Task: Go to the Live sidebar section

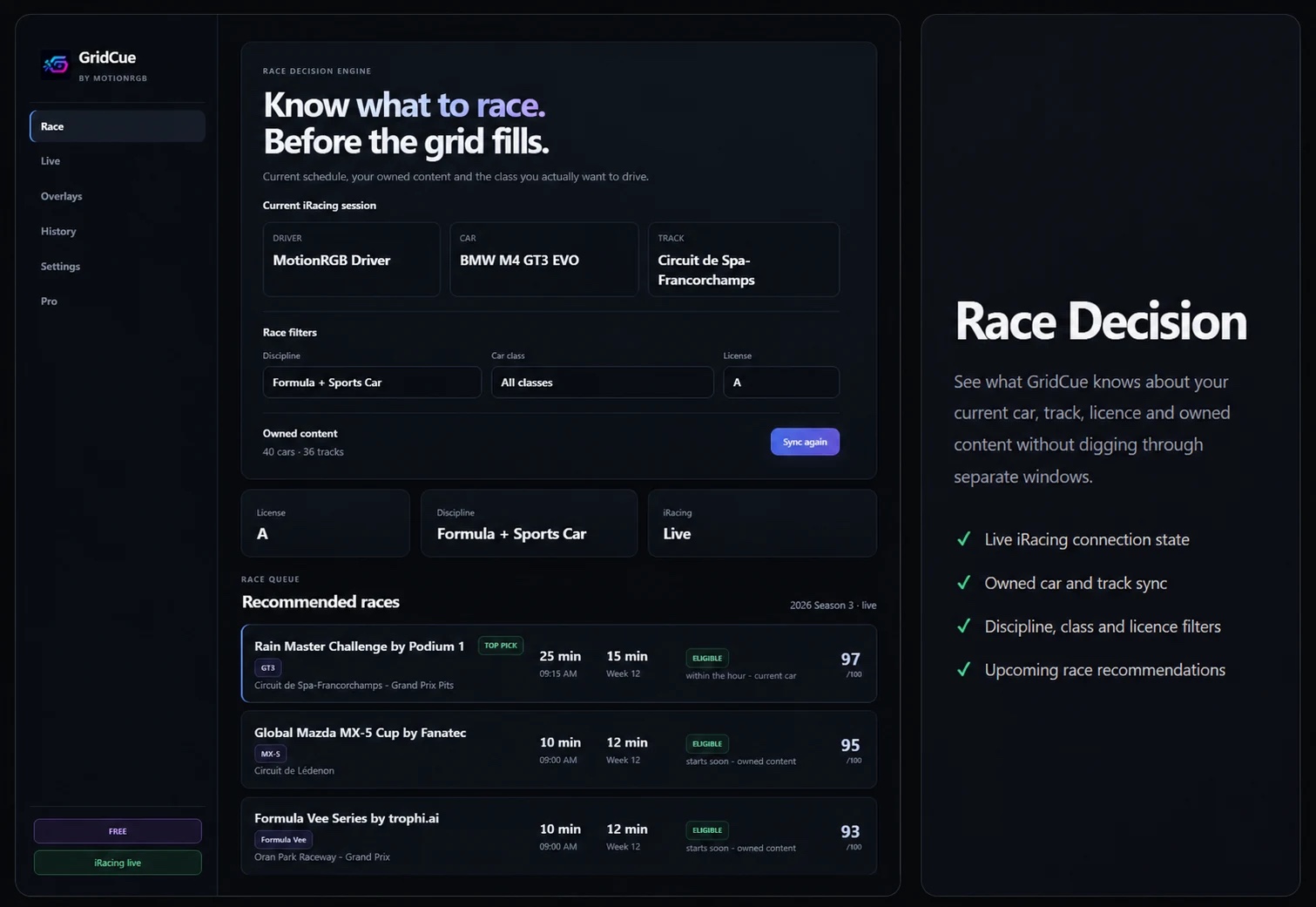Action: pos(51,161)
